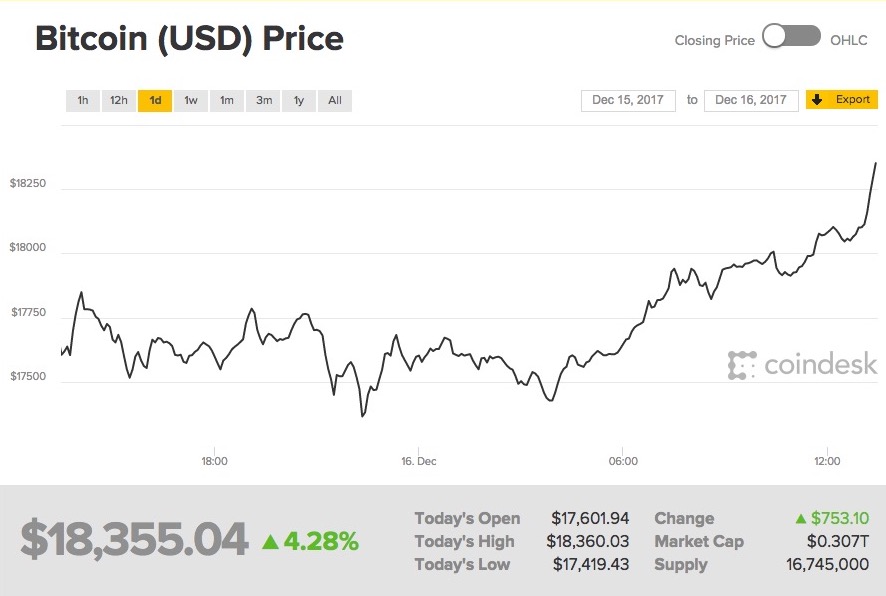
Task: Show the 3m price range
Action: pyautogui.click(x=263, y=100)
